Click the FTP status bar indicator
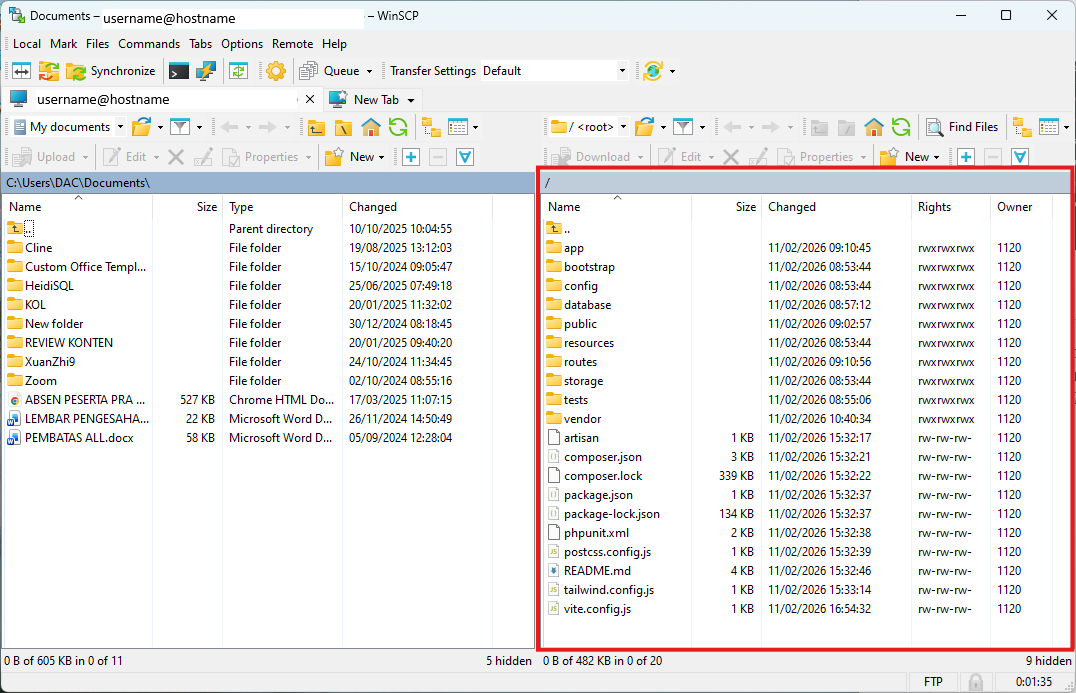 pyautogui.click(x=933, y=681)
